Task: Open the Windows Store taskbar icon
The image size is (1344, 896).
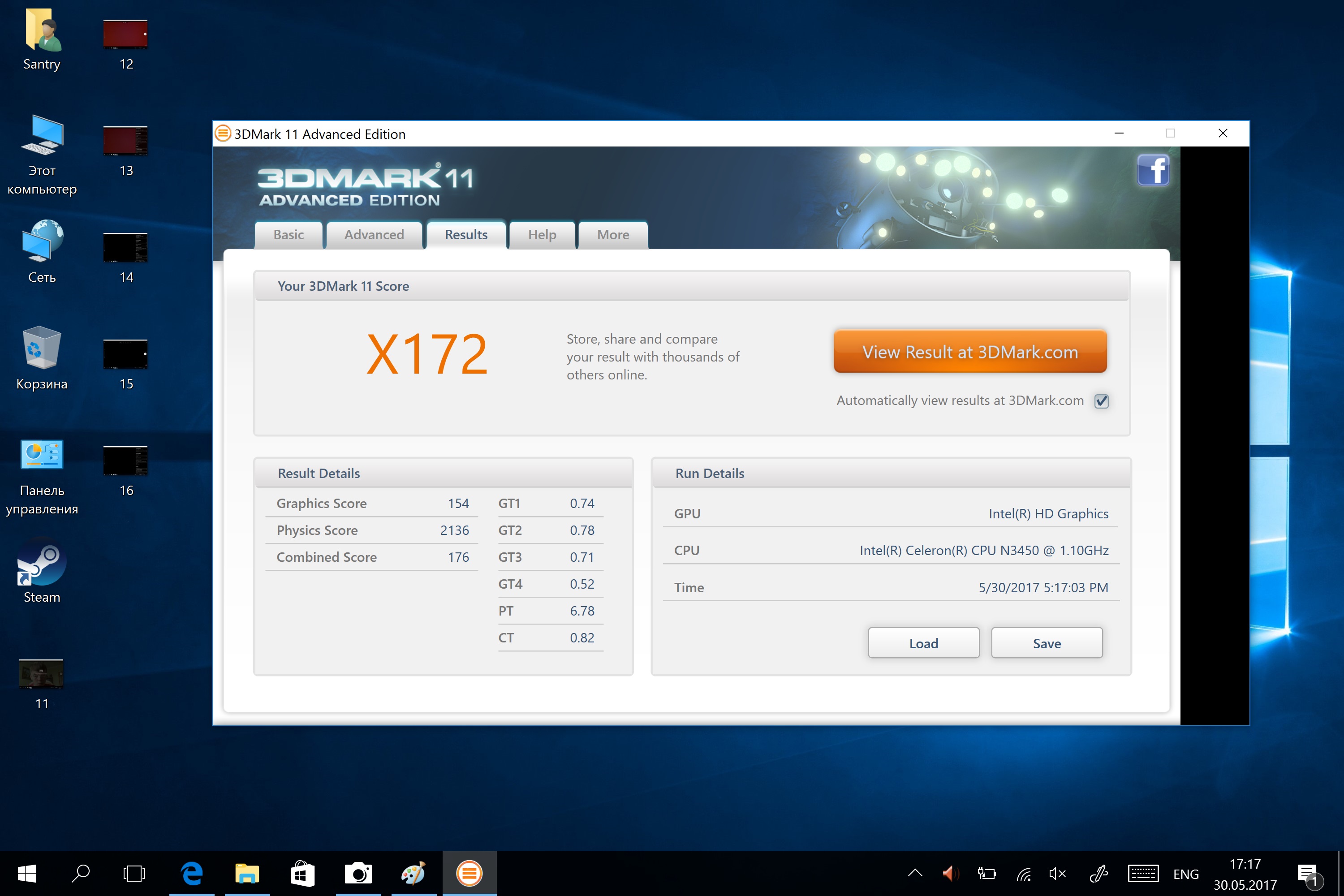Action: point(302,873)
